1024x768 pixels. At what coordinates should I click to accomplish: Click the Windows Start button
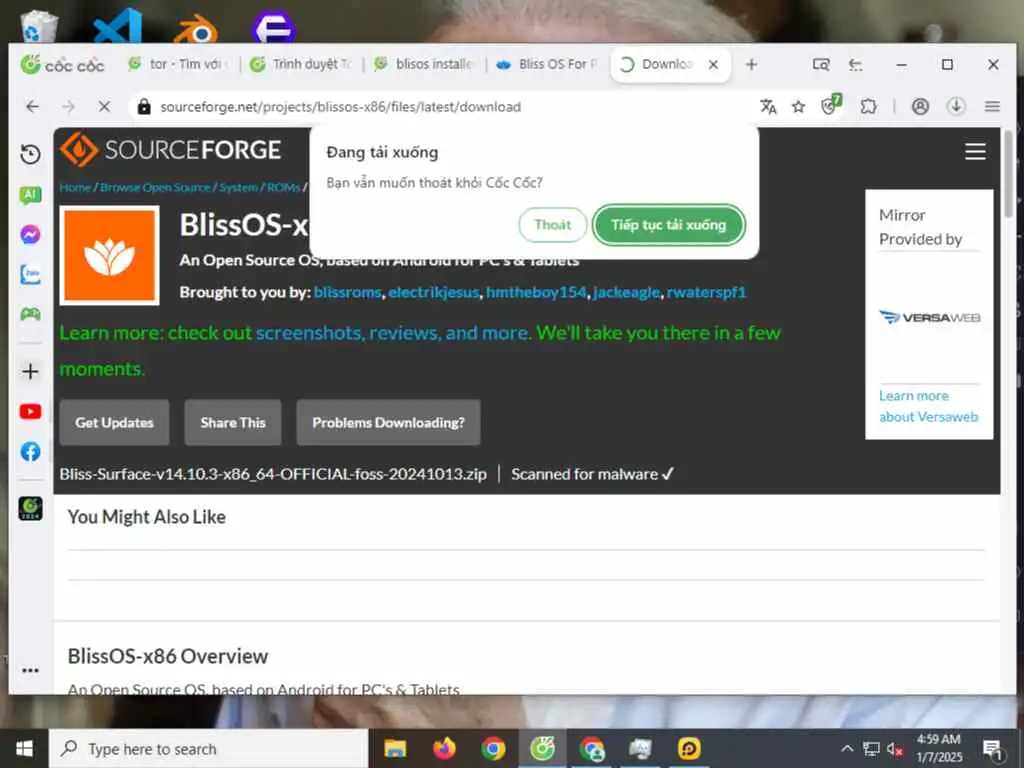(x=24, y=748)
